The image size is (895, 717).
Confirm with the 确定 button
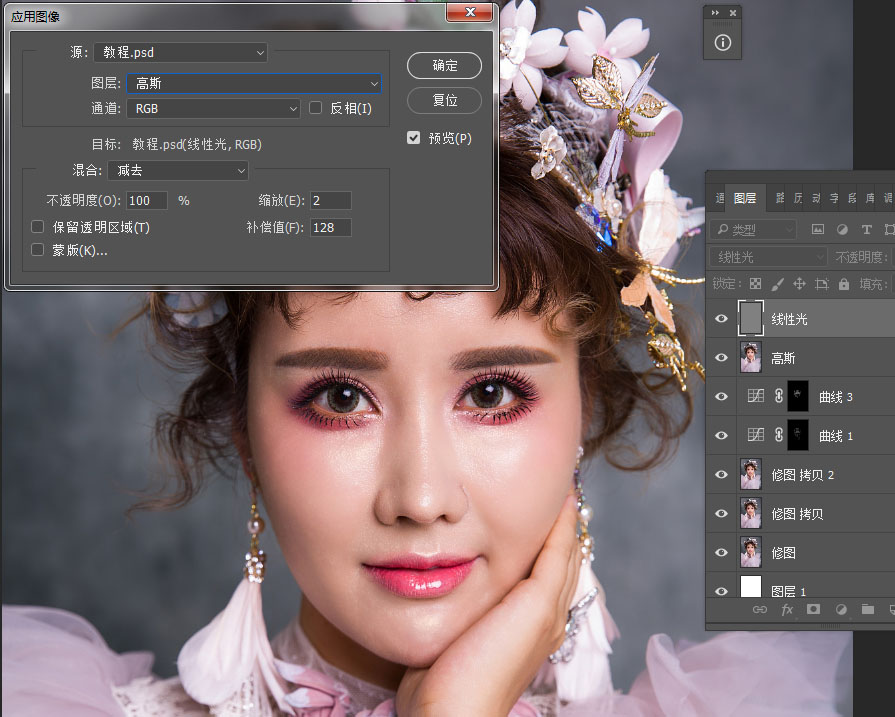coord(444,66)
